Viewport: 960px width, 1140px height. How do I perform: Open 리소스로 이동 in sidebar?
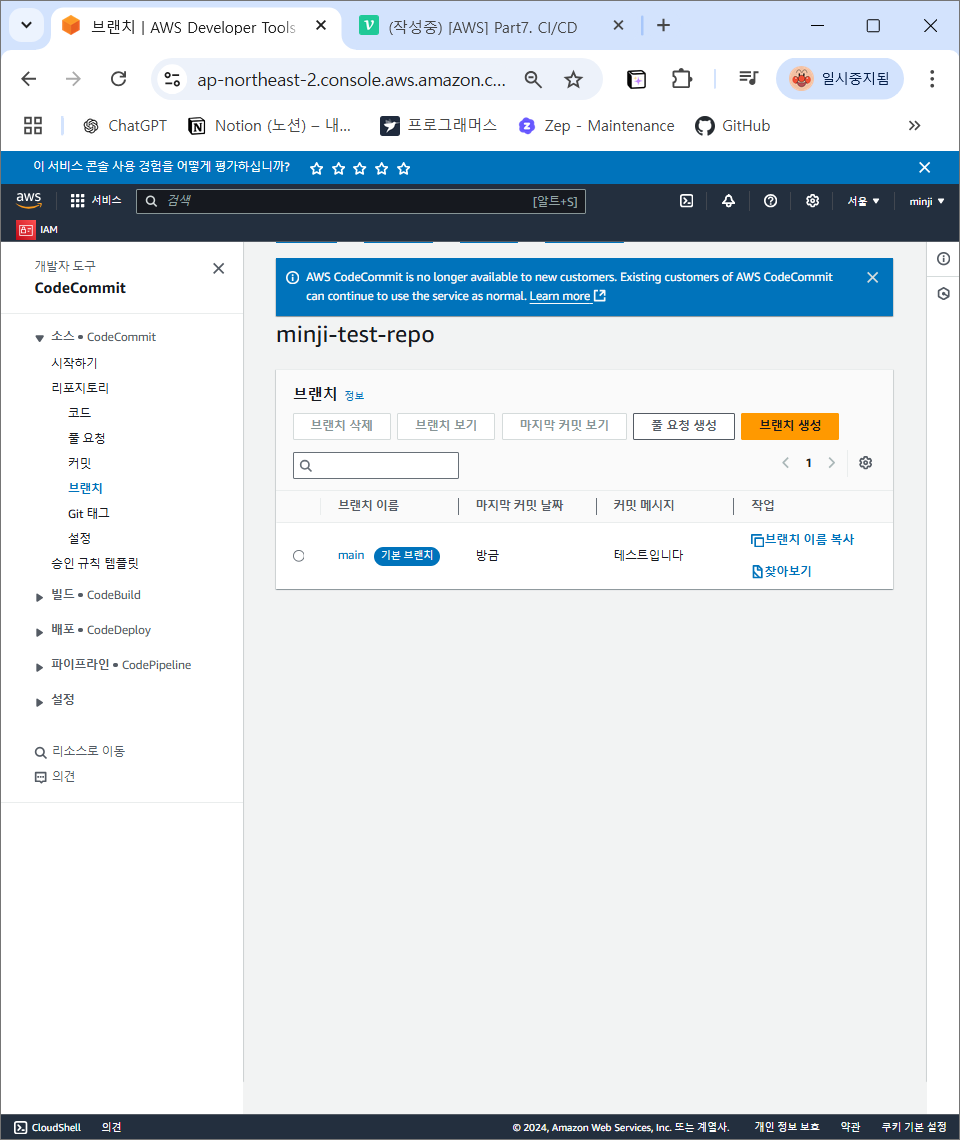pos(80,751)
